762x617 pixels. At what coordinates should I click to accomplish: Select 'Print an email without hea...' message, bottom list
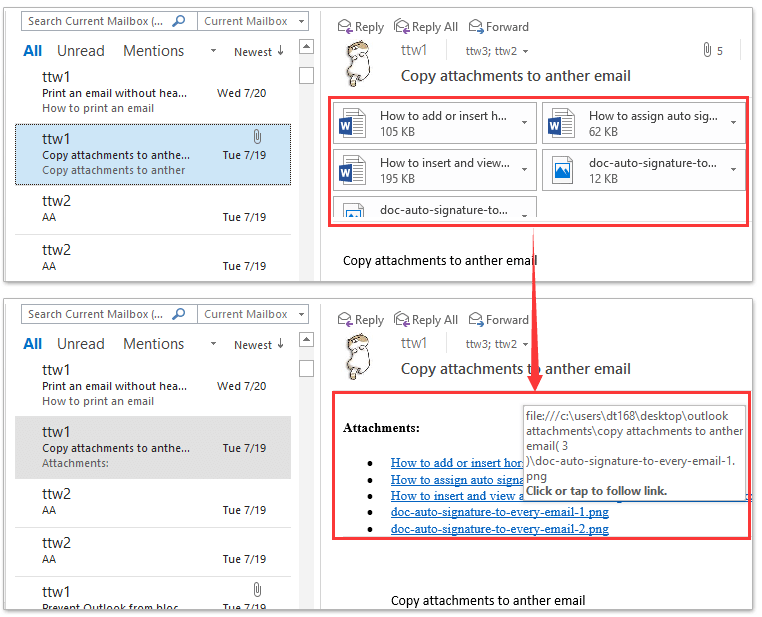(153, 385)
